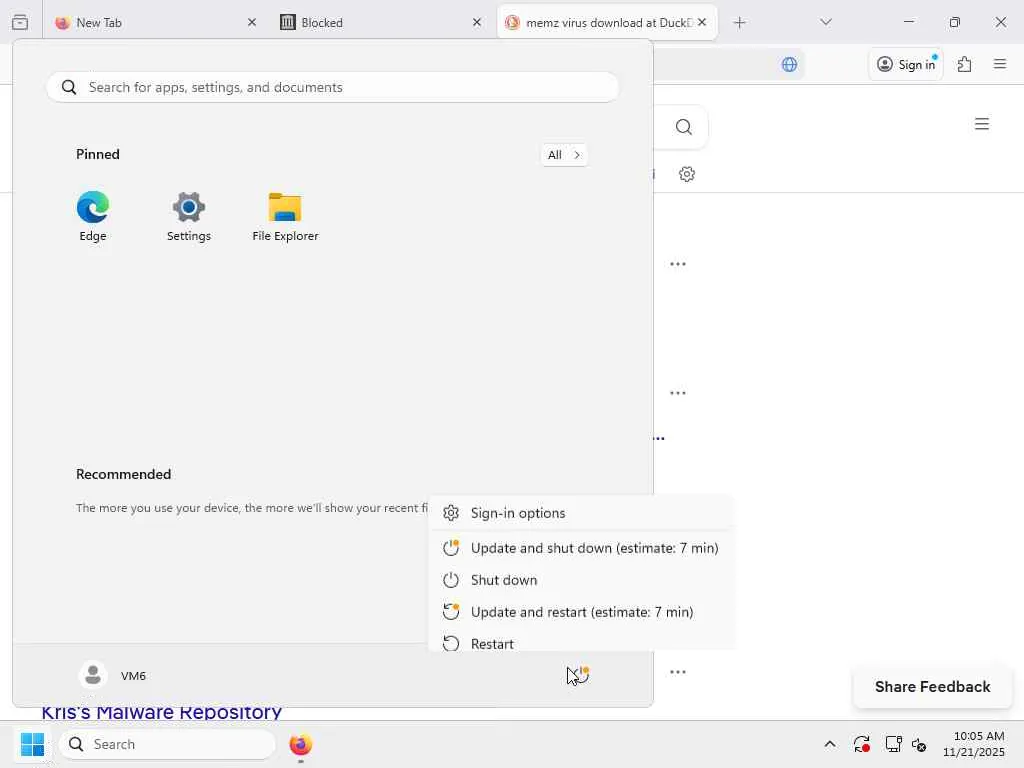Click the Firefox taskbar icon

pyautogui.click(x=300, y=744)
